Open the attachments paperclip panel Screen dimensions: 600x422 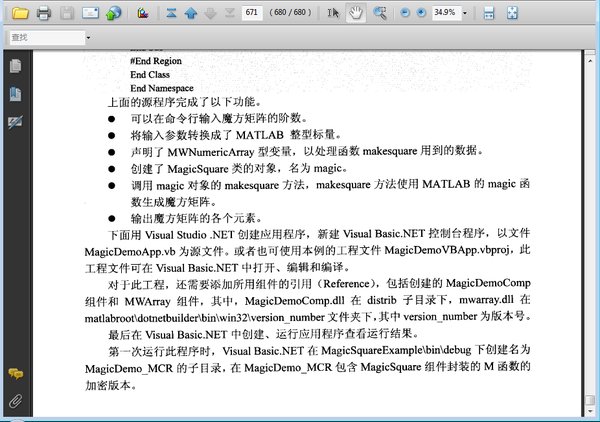click(15, 401)
